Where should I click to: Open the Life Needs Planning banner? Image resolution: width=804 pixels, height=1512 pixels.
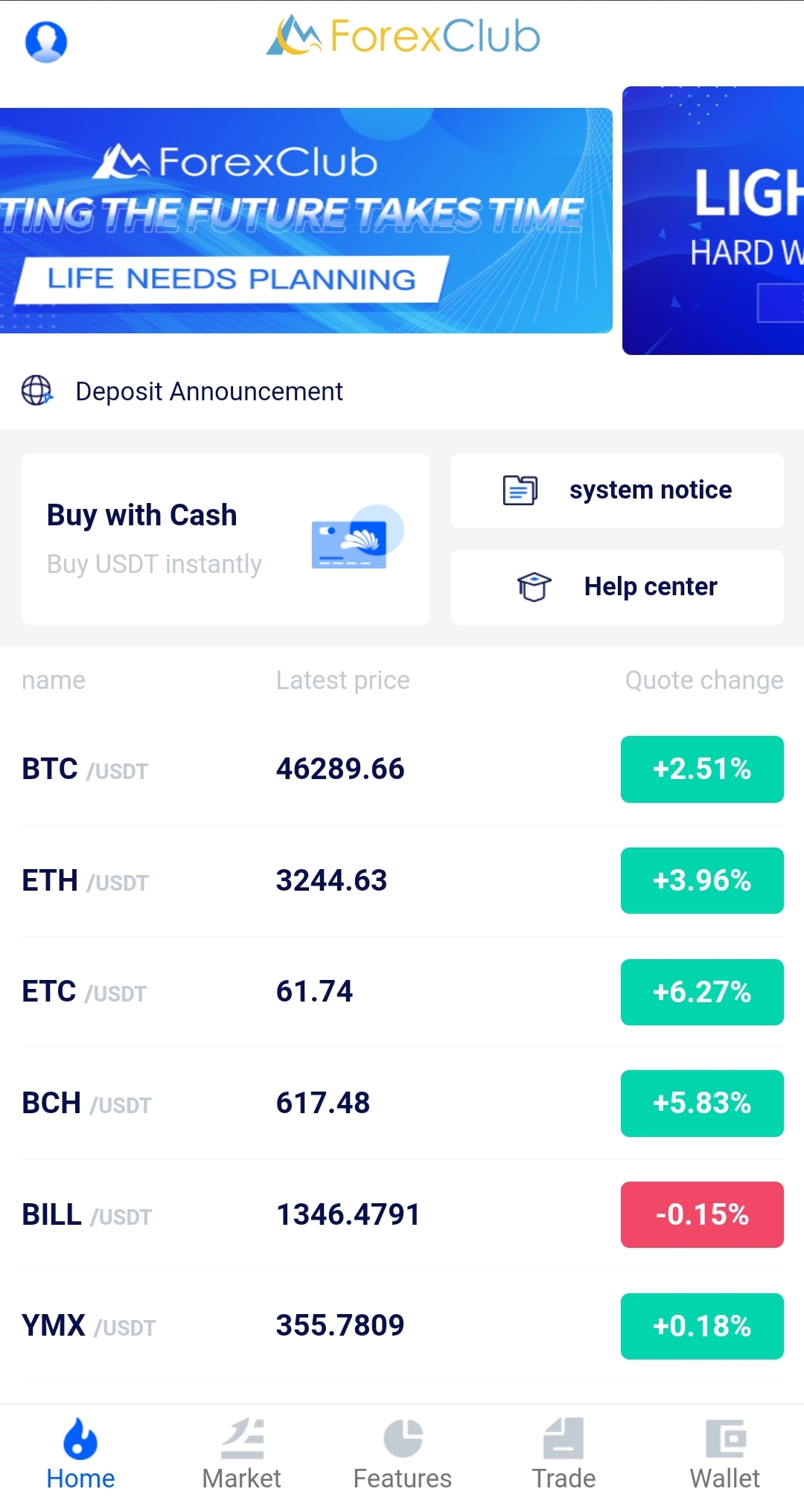coord(306,220)
